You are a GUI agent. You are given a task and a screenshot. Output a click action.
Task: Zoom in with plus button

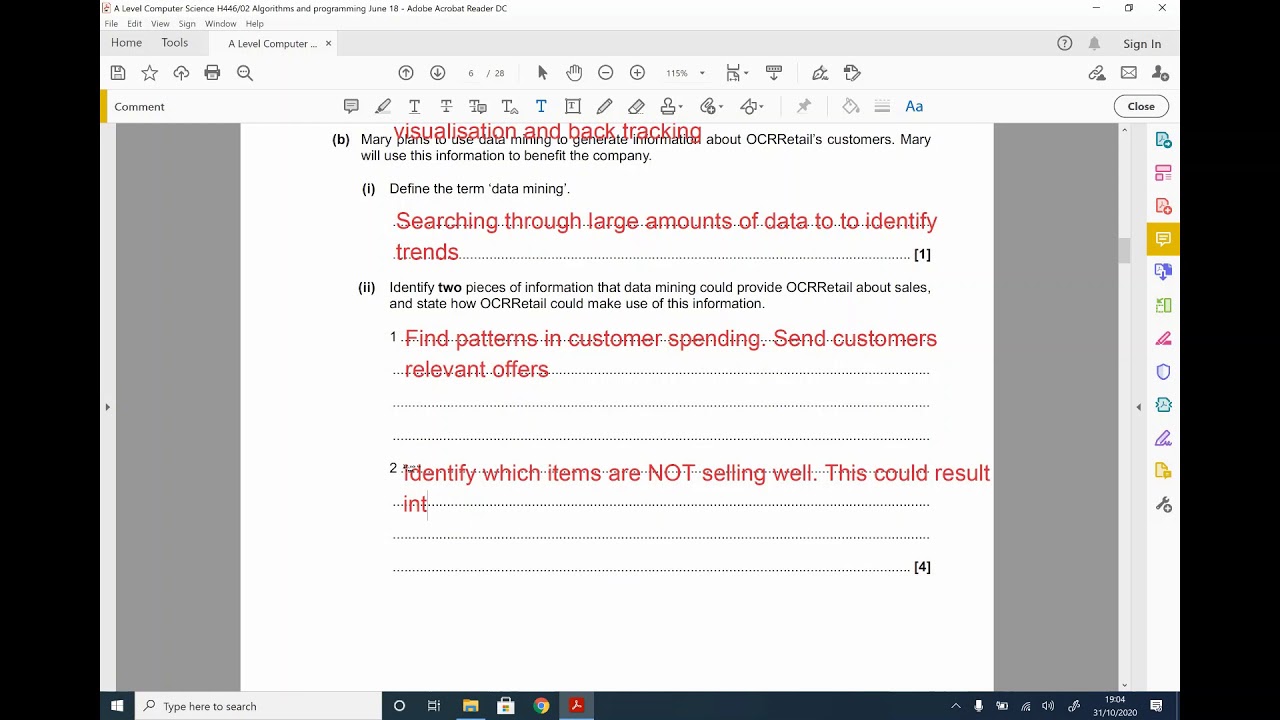click(637, 73)
